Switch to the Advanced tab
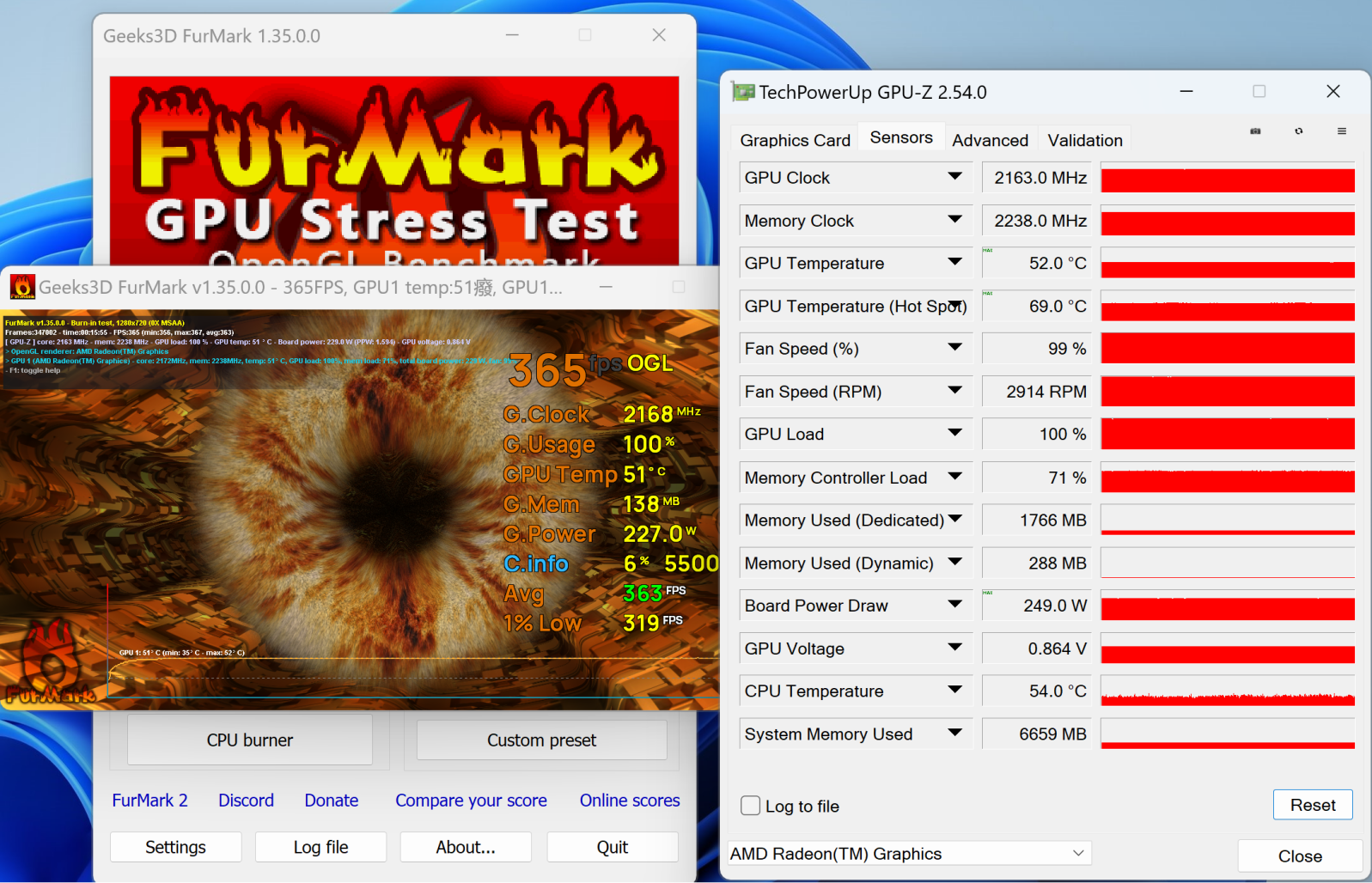The height and width of the screenshot is (883, 1372). (x=990, y=140)
